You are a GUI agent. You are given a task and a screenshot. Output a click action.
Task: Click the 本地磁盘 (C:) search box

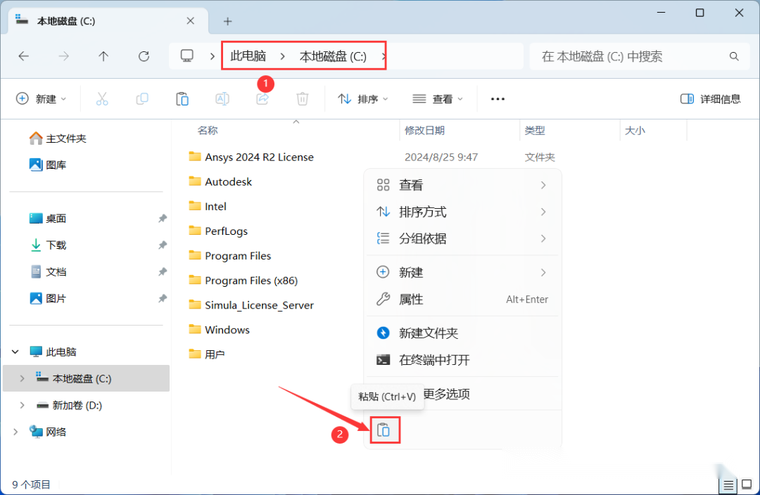[638, 56]
